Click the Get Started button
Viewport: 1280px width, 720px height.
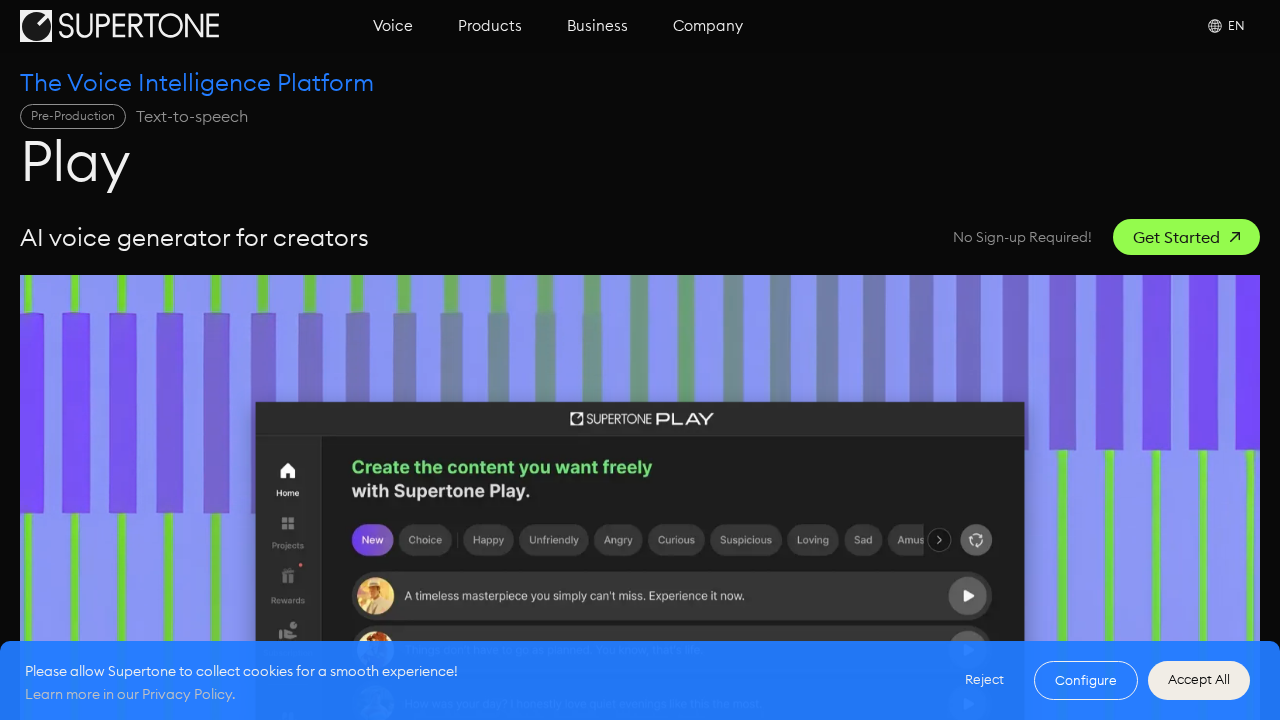tap(1186, 237)
